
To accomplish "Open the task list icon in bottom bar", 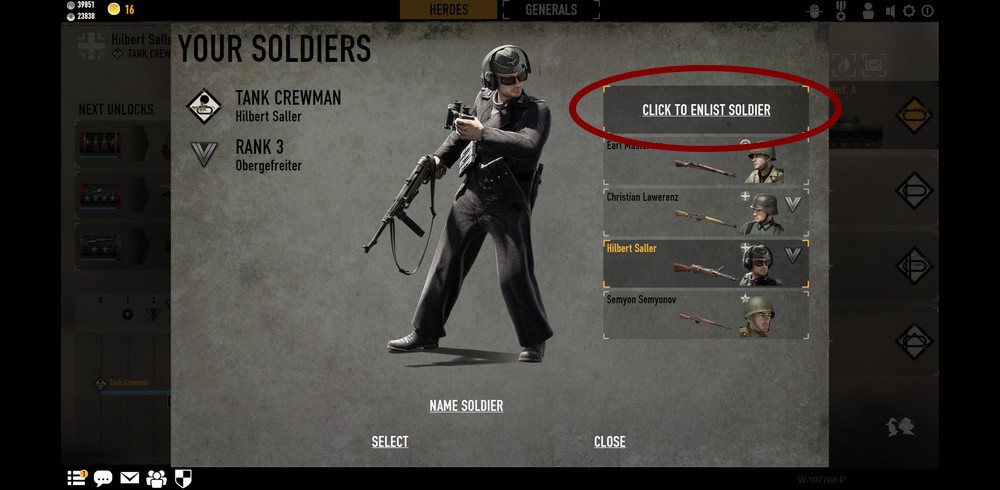I will [x=77, y=478].
